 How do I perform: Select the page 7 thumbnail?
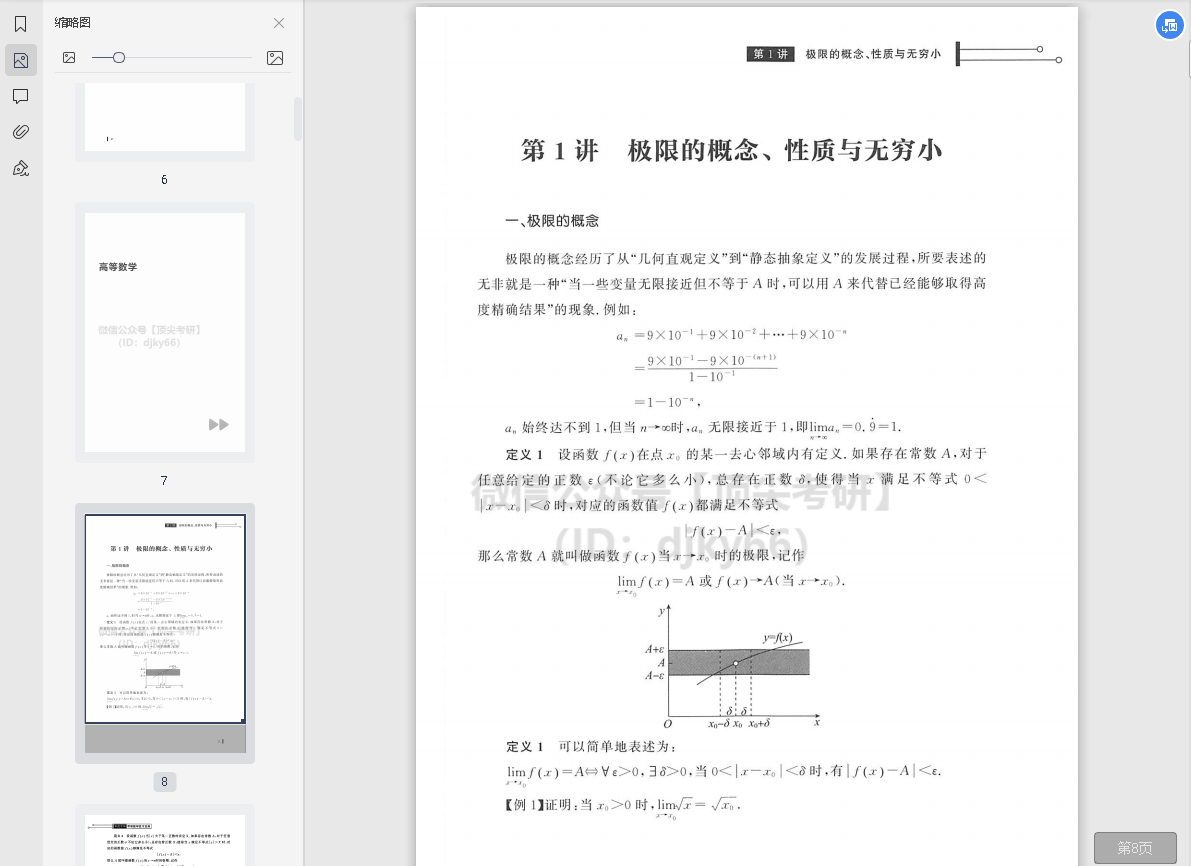tap(165, 333)
